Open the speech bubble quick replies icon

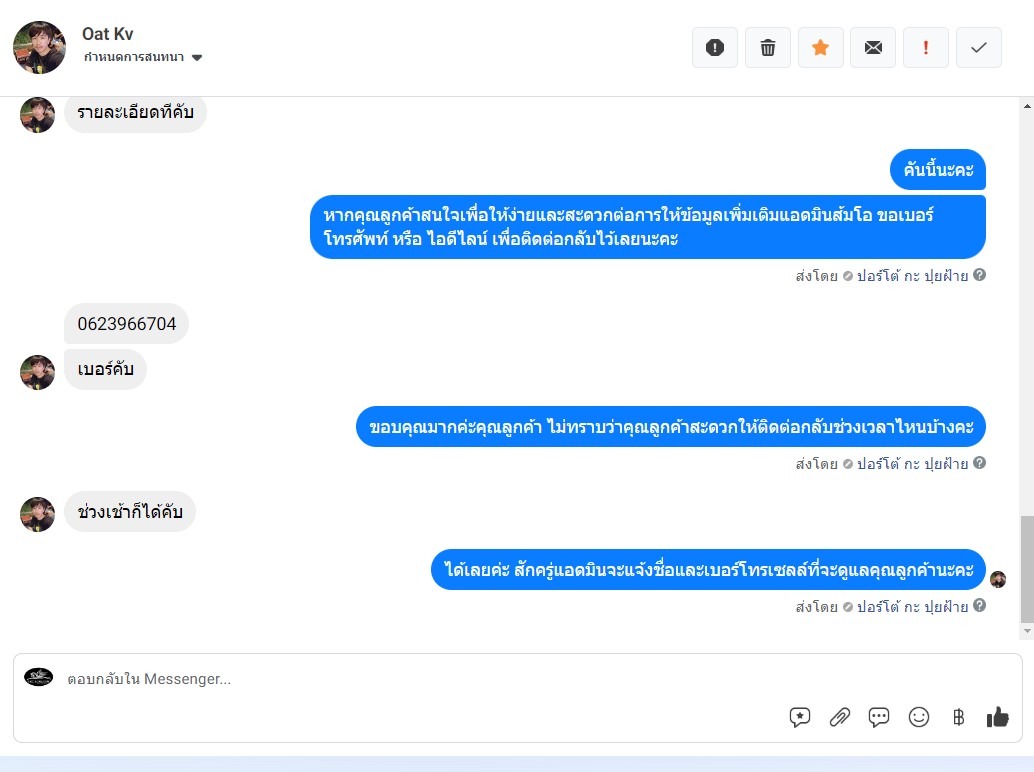coord(879,717)
